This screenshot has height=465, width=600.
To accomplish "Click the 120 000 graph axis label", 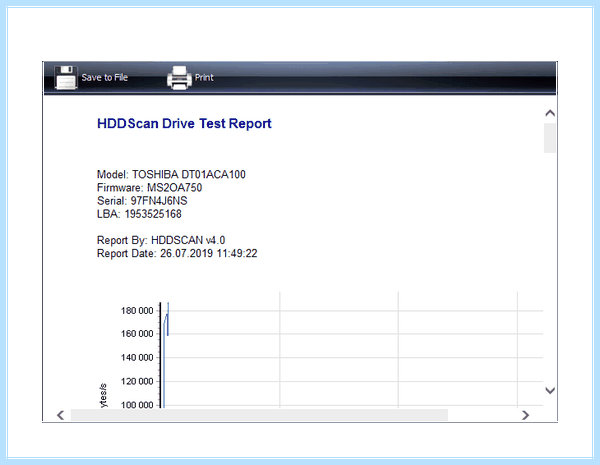I will pos(137,381).
